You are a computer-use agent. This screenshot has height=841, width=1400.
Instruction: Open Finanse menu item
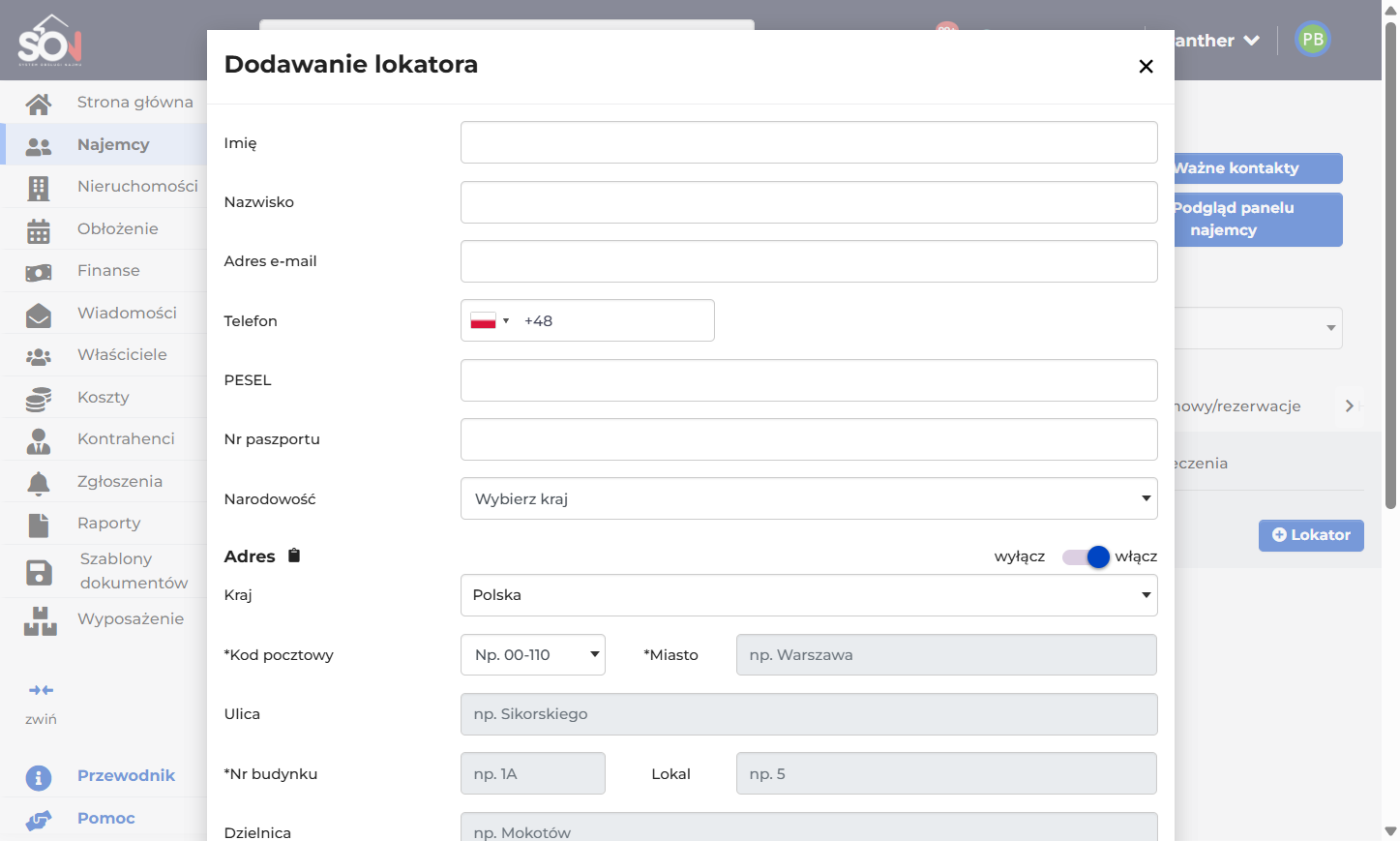[x=104, y=271]
